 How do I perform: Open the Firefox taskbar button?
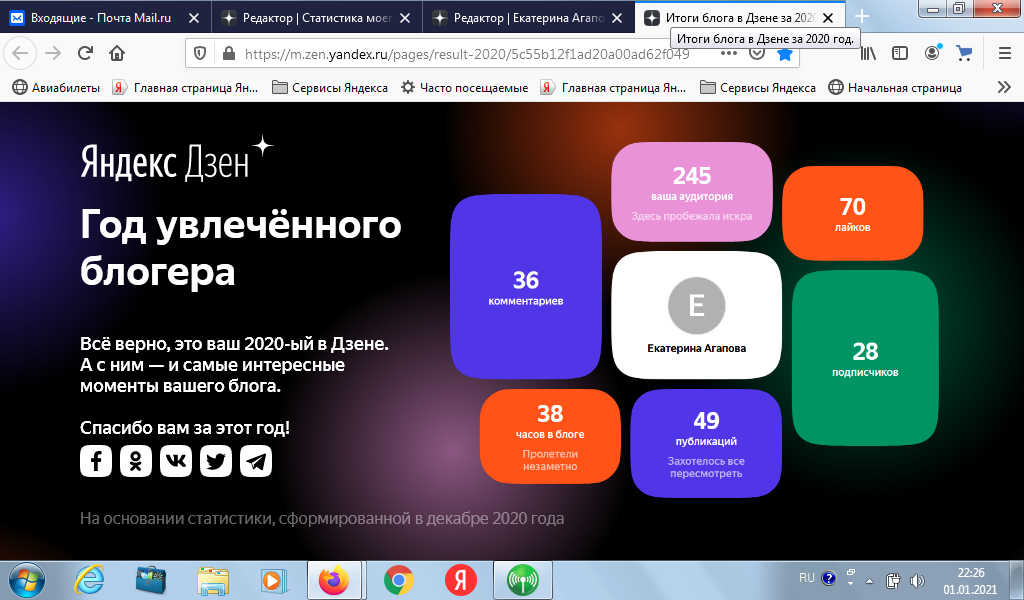(x=334, y=580)
